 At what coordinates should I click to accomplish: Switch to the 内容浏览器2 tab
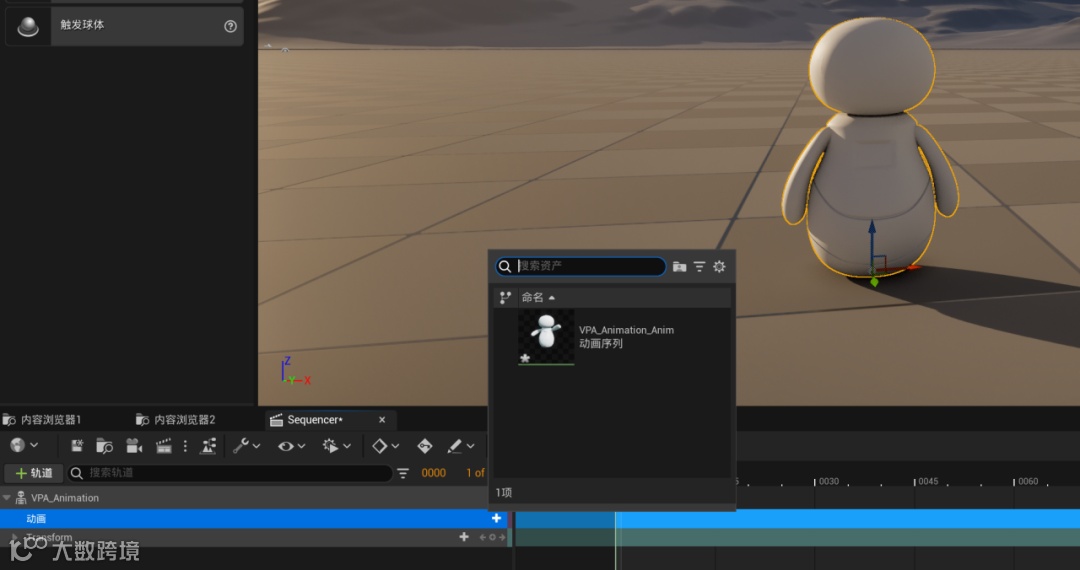pos(176,420)
